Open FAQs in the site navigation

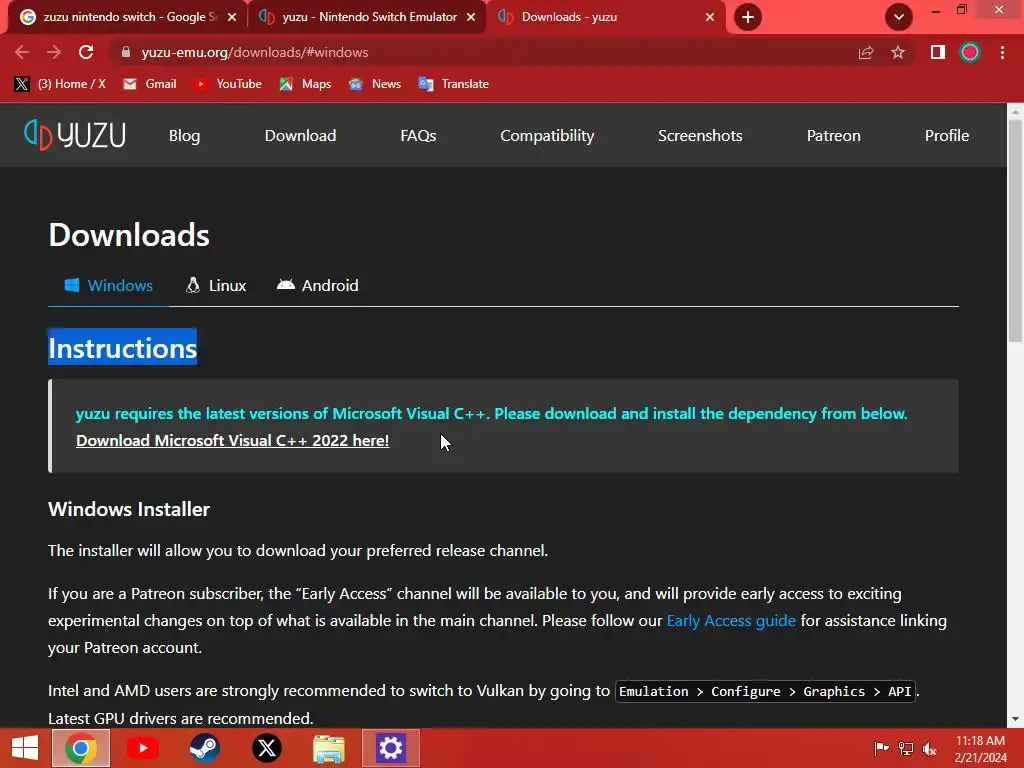418,135
